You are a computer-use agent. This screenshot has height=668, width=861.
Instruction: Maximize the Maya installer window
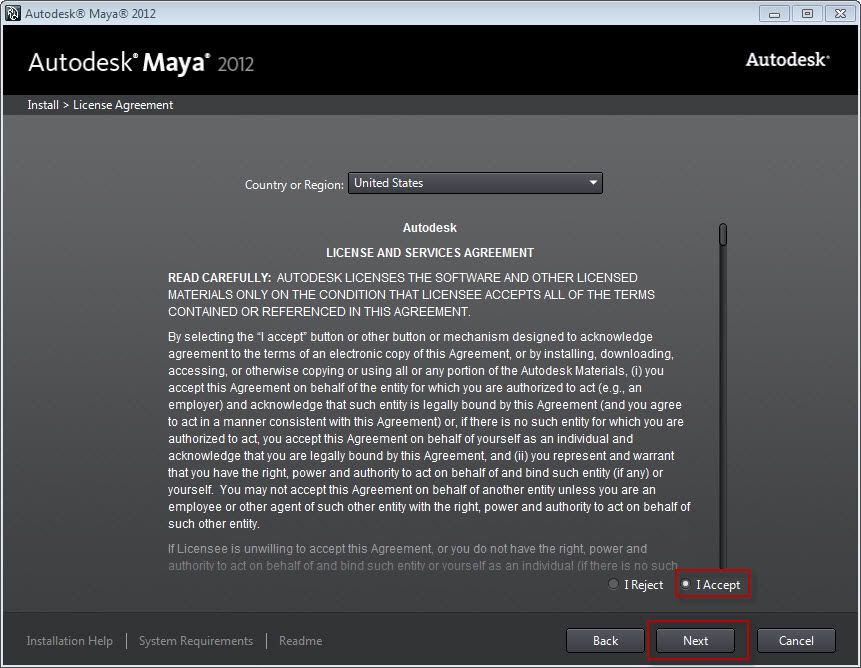[807, 14]
